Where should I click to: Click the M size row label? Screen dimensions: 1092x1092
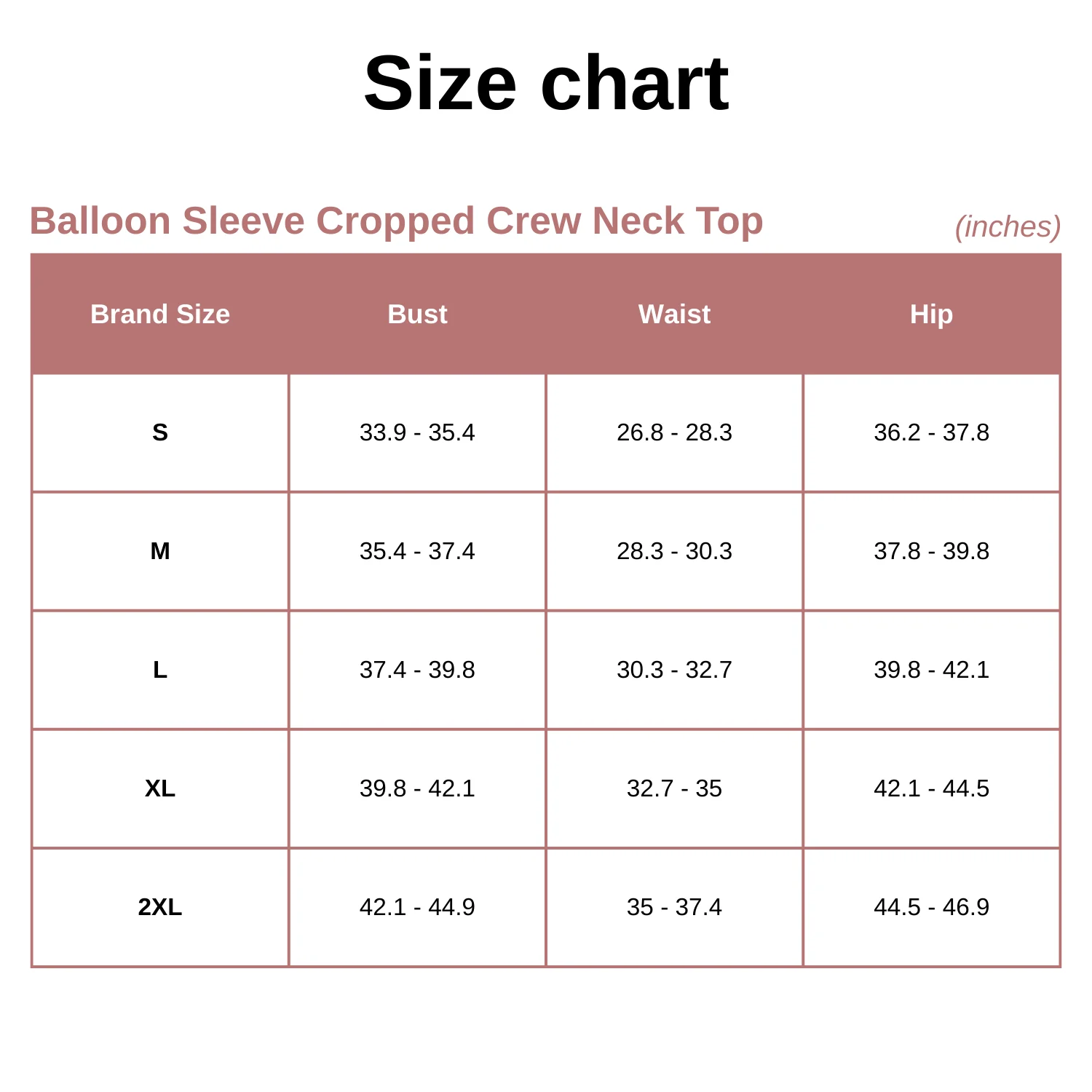point(160,551)
